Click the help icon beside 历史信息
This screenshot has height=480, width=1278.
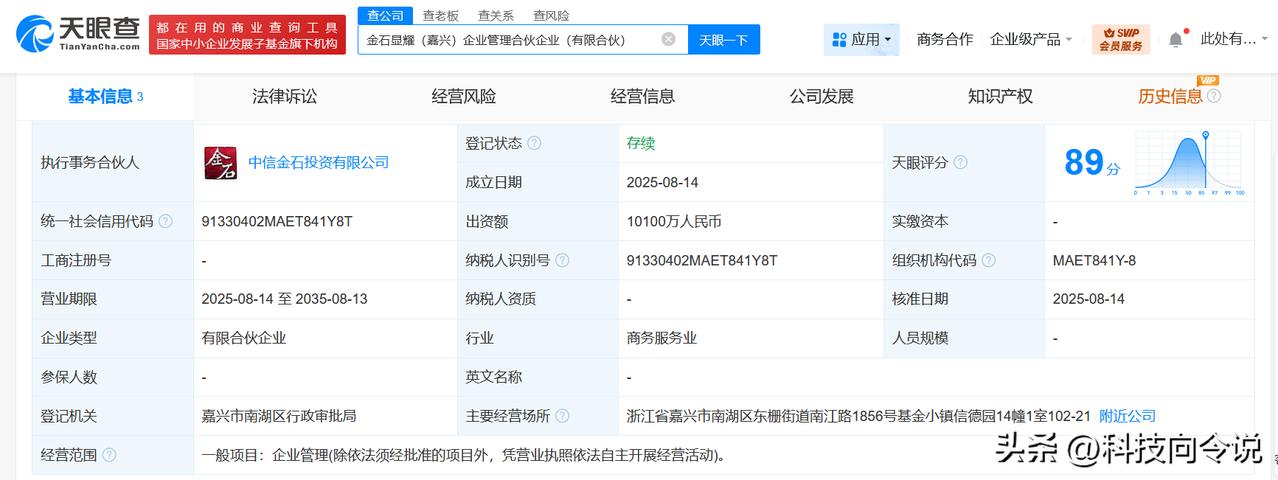click(1214, 97)
